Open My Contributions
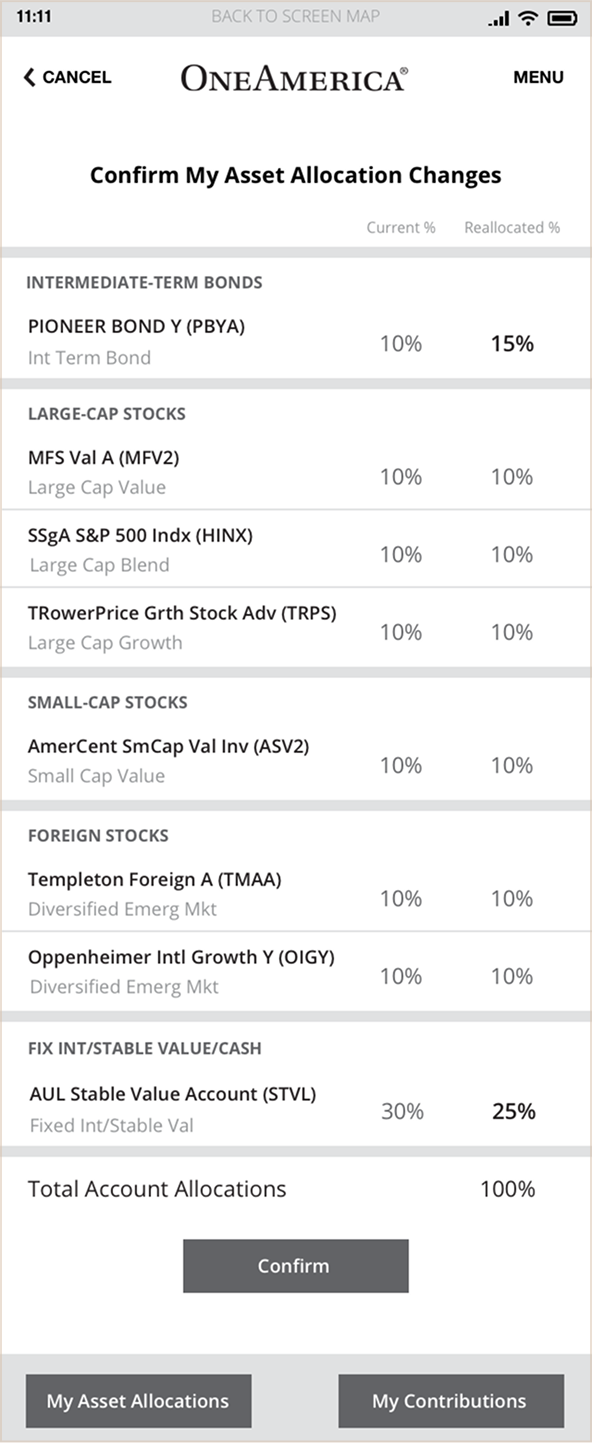The width and height of the screenshot is (592, 1443). [451, 1400]
